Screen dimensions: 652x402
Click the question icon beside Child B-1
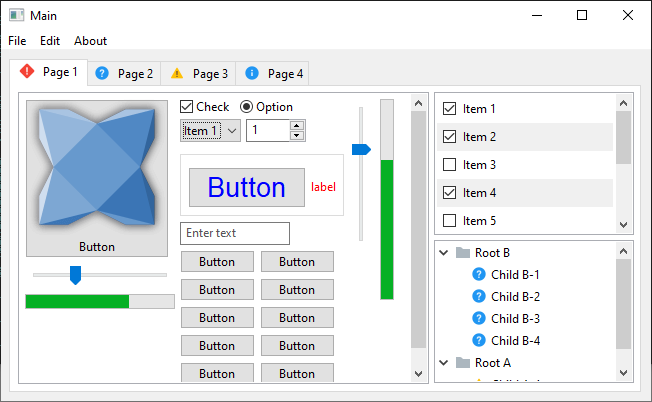479,274
